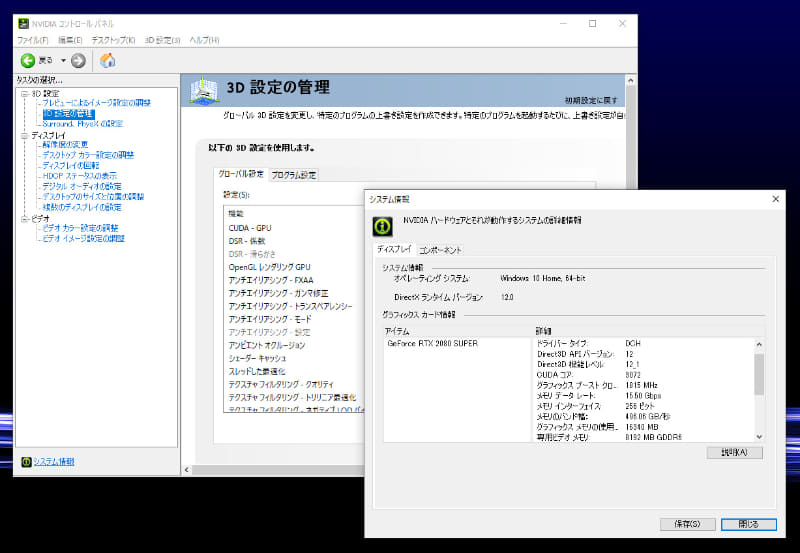
Task: Click the NVIDIA logo in title bar
Action: point(23,23)
